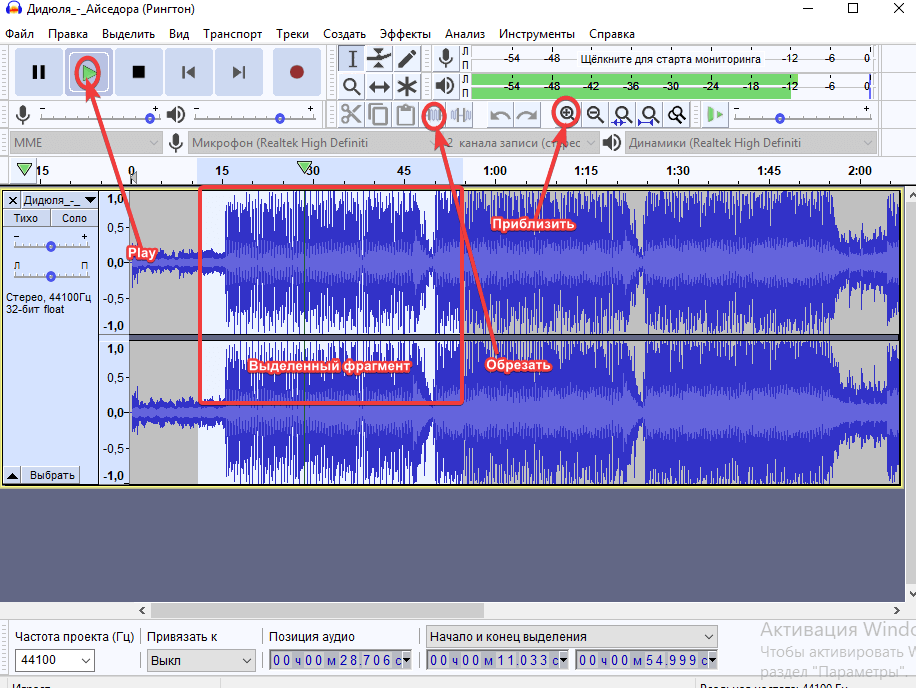Open the Эффекты menu

coord(405,33)
